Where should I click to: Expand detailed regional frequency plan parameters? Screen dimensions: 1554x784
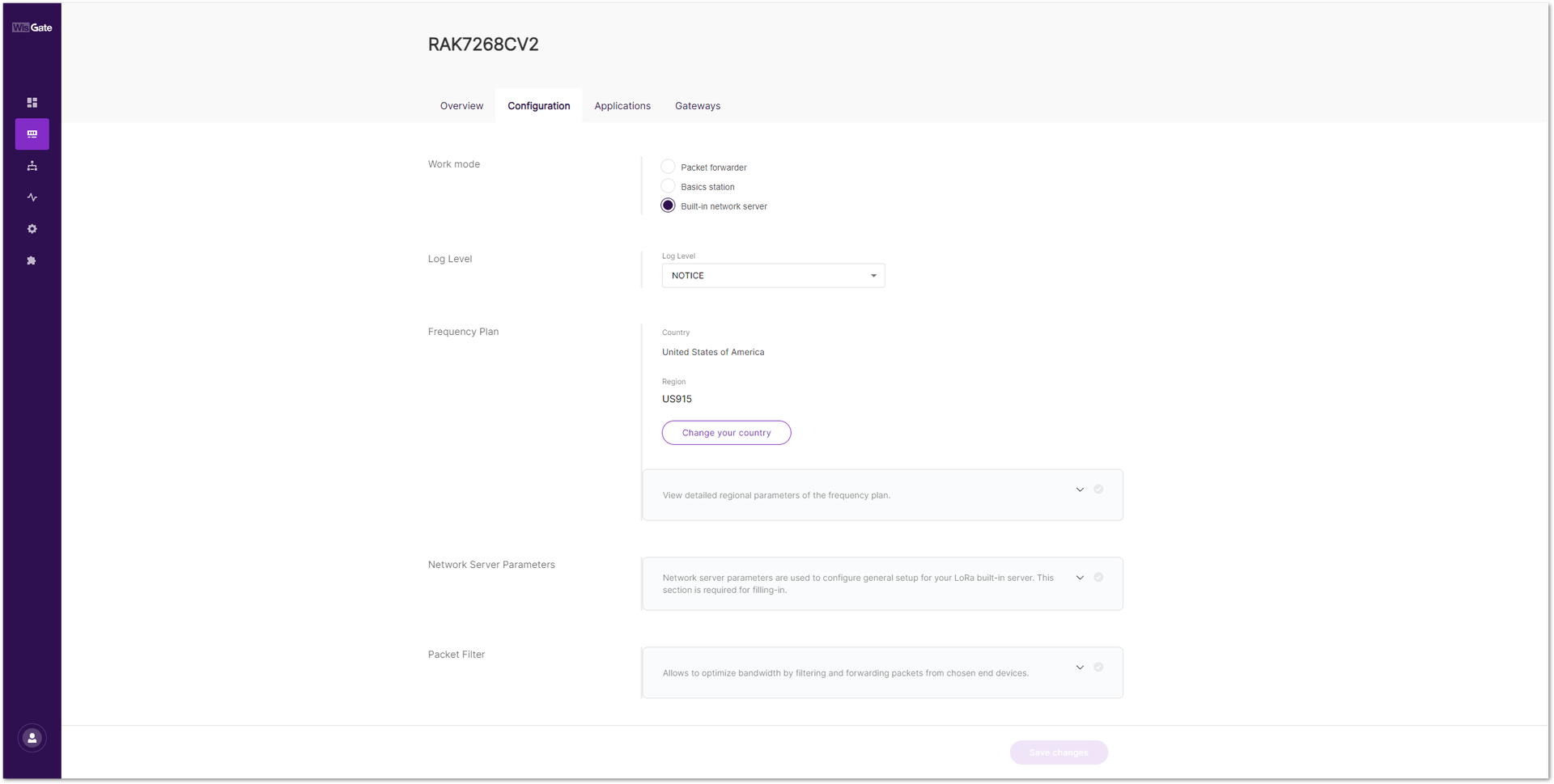[1080, 489]
